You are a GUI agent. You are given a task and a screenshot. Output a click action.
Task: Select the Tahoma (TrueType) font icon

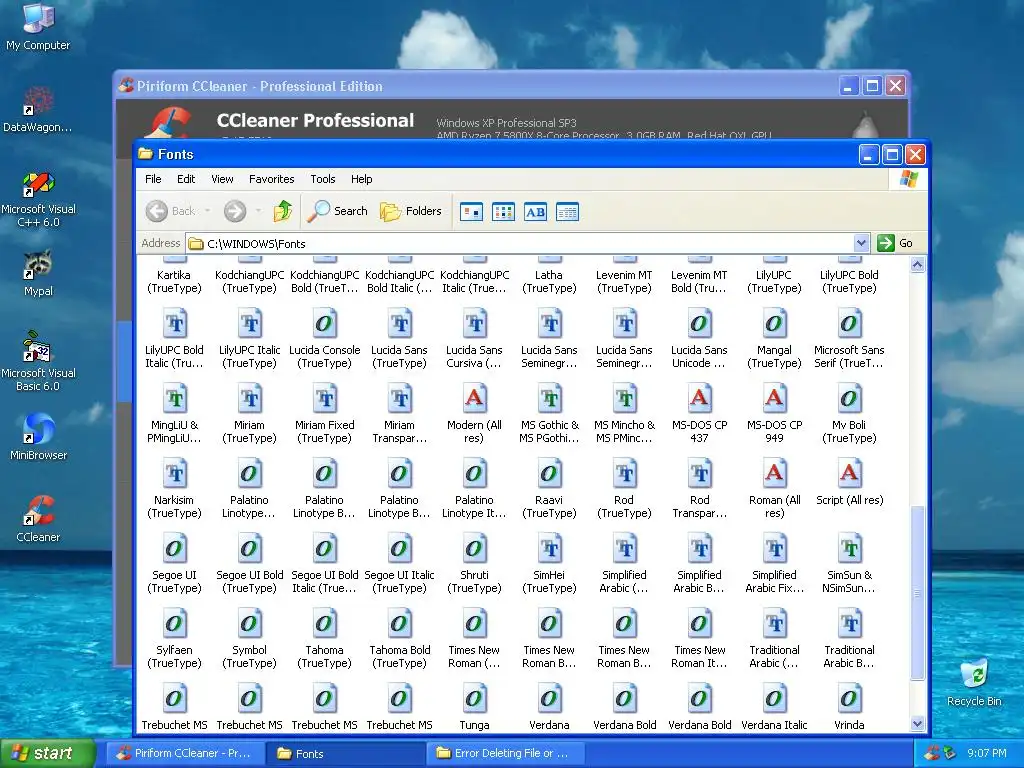coord(325,639)
